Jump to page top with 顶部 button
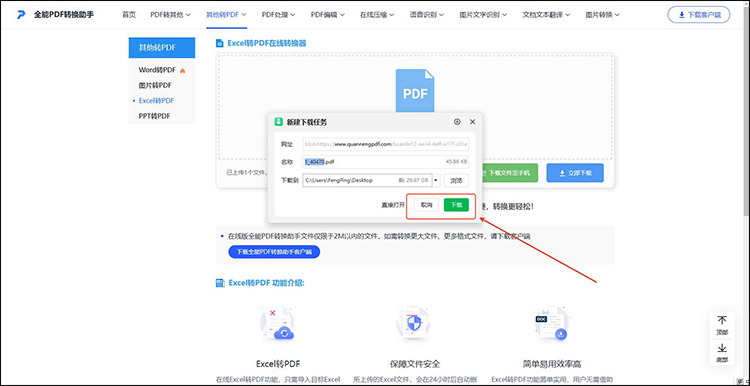Image resolution: width=750 pixels, height=386 pixels. pos(722,325)
